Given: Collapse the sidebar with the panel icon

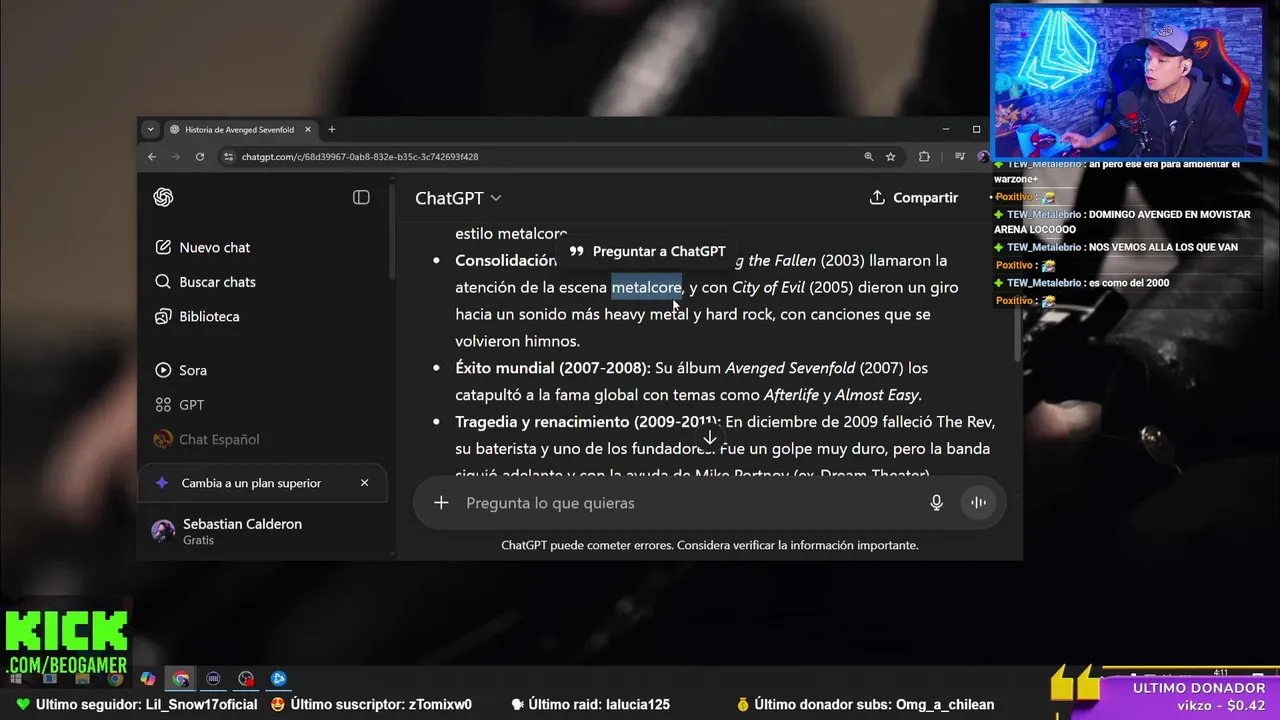Looking at the screenshot, I should 361,197.
